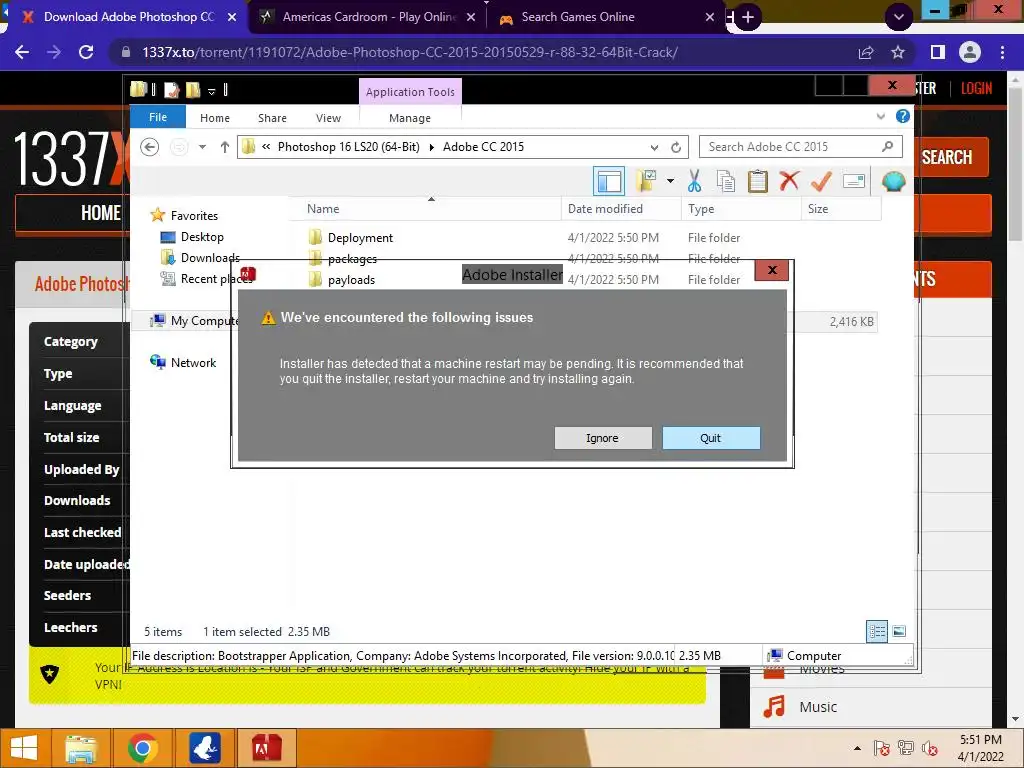Click the Explorer Help question mark icon
This screenshot has width=1024, height=768.
(903, 116)
